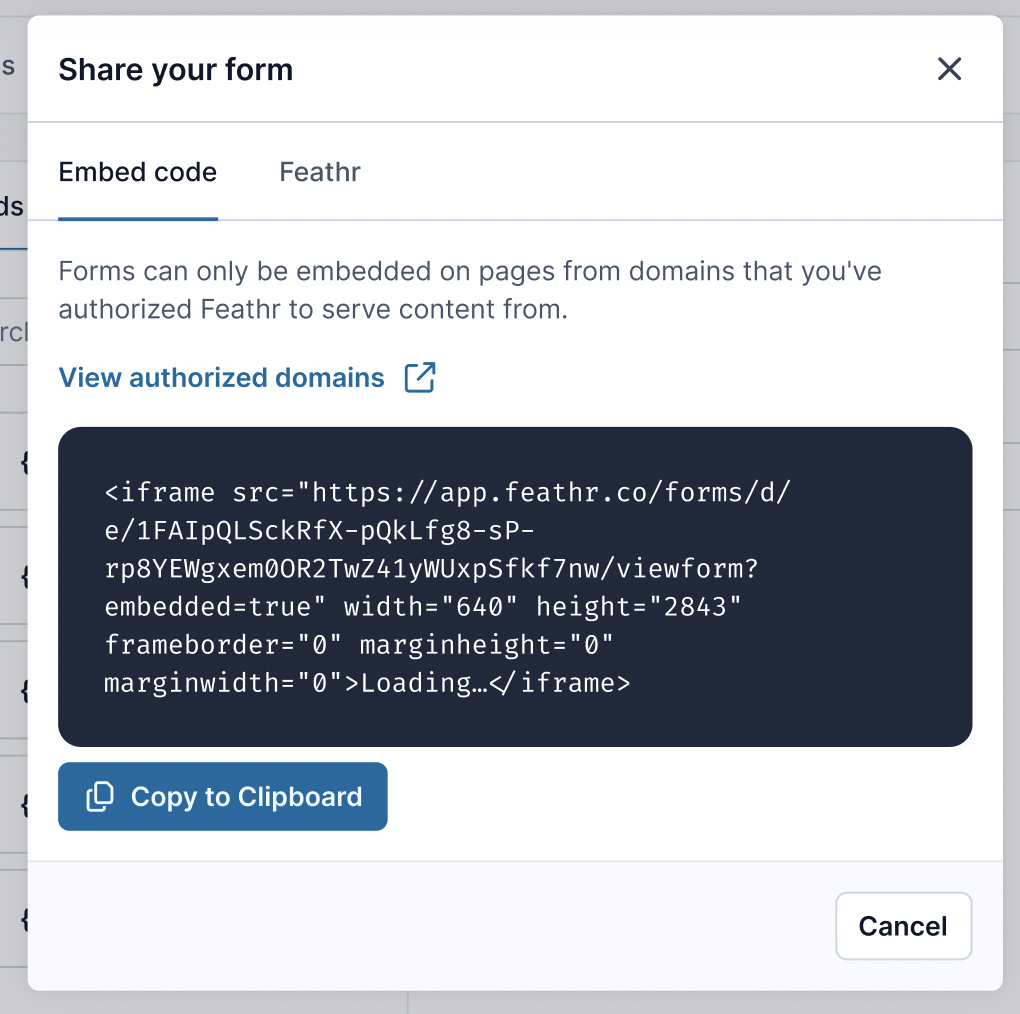Click the gray footer area left of Cancel
This screenshot has width=1020, height=1014.
pos(431,926)
